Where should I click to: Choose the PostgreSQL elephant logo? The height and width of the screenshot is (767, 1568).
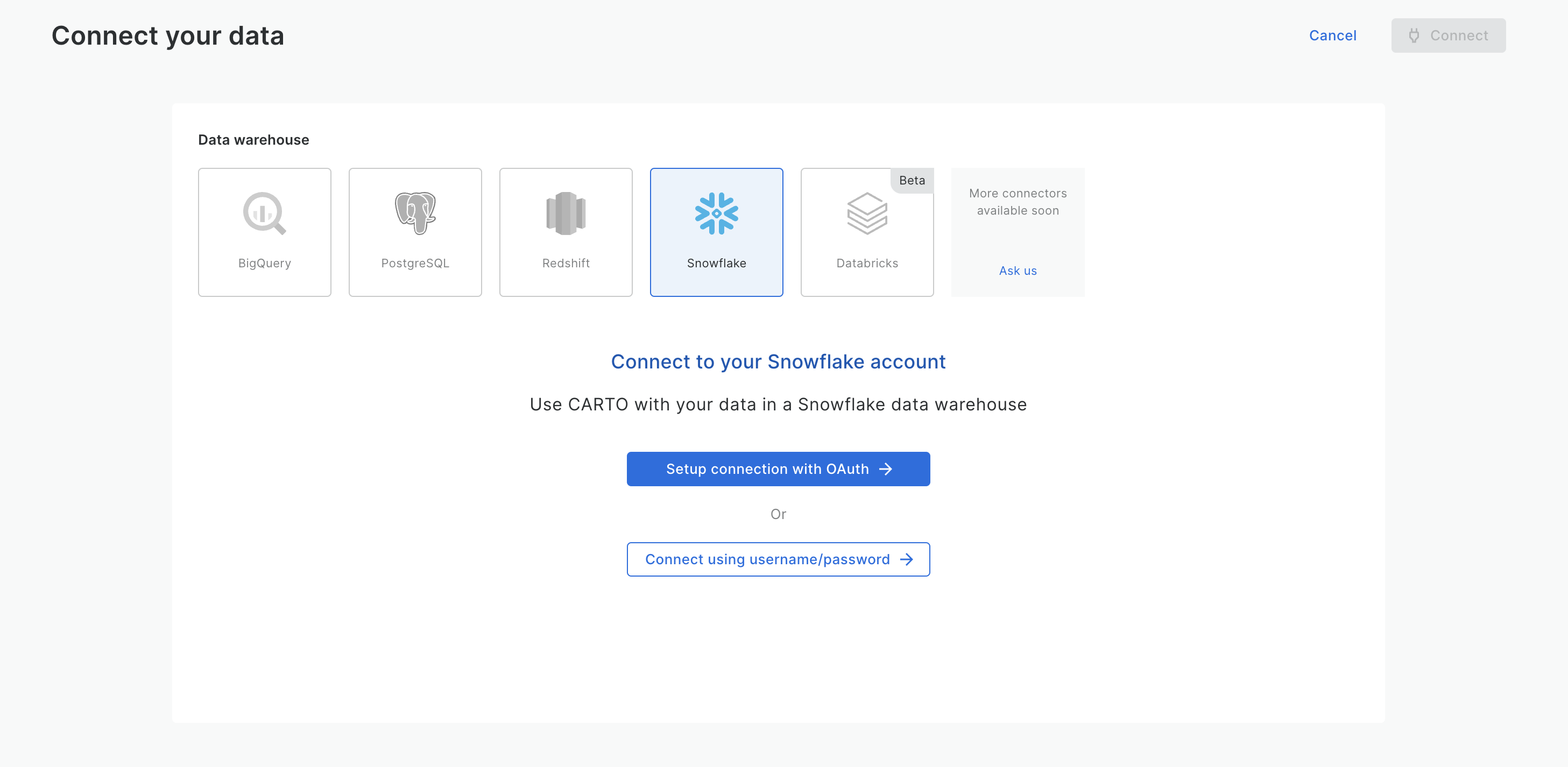pyautogui.click(x=415, y=213)
